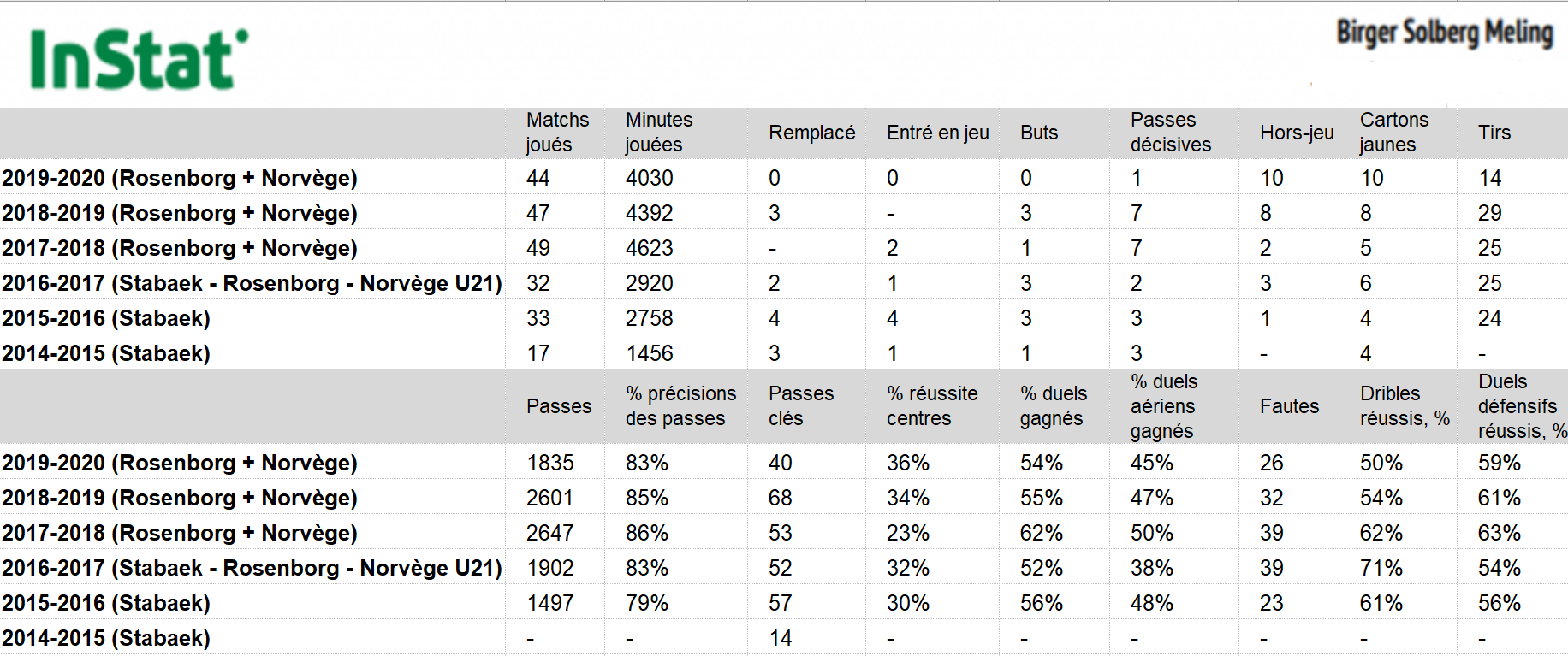The width and height of the screenshot is (1568, 656).
Task: Click the Matchs joués column header
Action: [x=557, y=133]
